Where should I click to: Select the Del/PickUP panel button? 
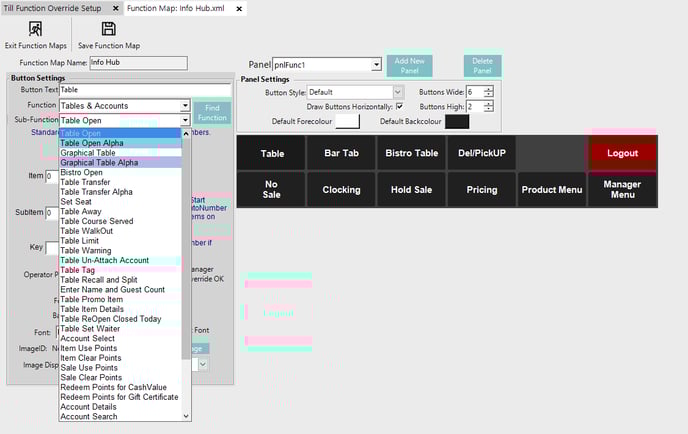482,153
